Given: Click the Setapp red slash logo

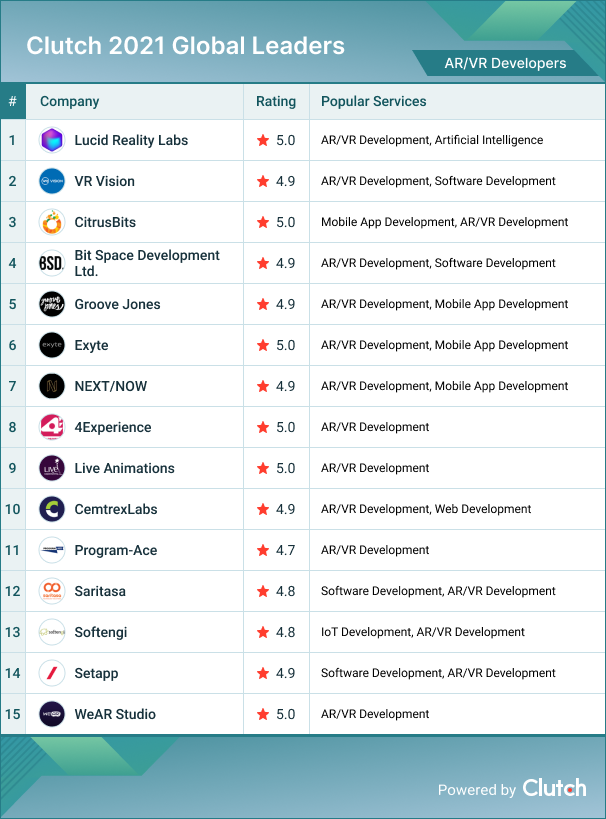Looking at the screenshot, I should 52,673.
